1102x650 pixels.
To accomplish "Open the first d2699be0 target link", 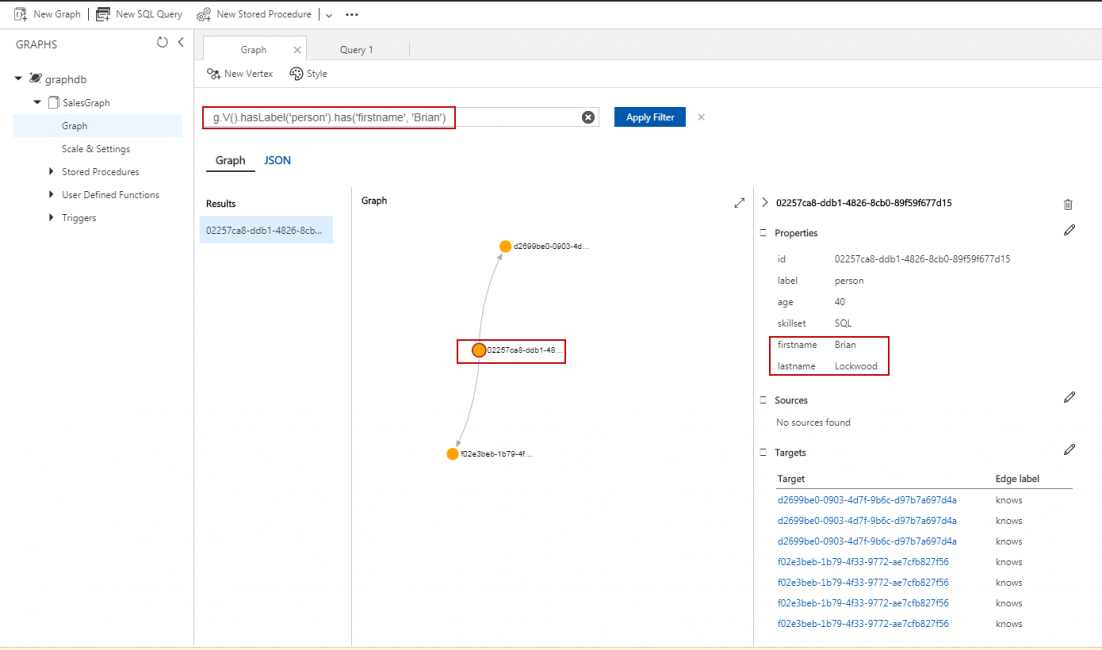I will pyautogui.click(x=867, y=500).
